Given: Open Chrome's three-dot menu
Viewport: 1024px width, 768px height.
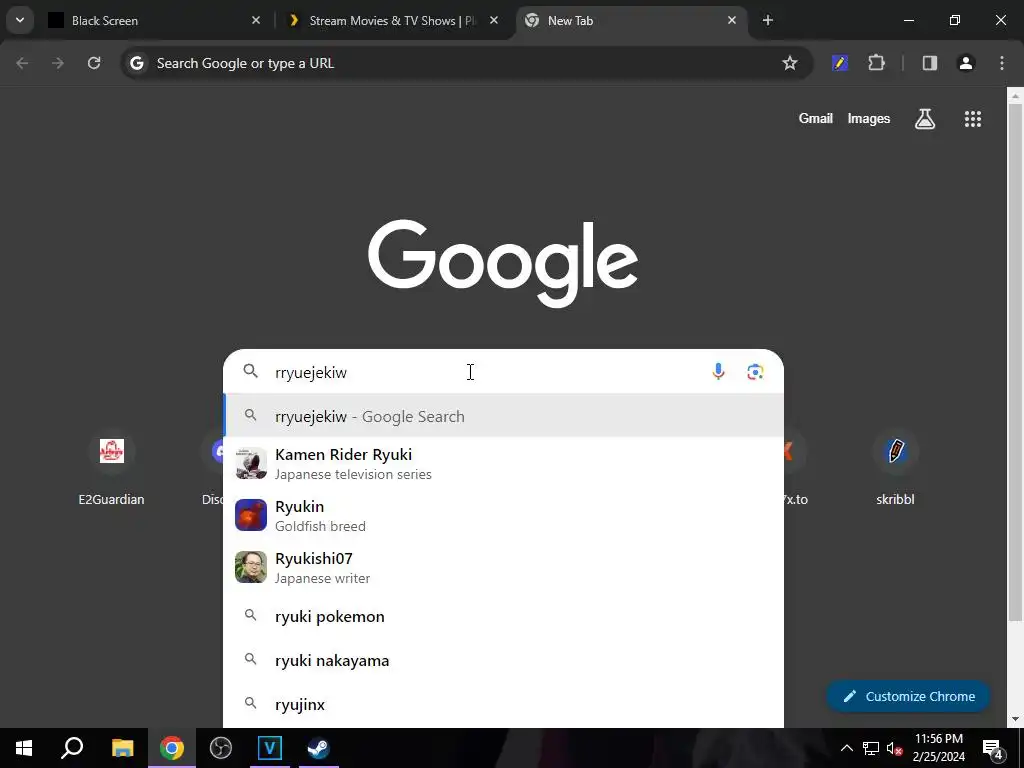Looking at the screenshot, I should pyautogui.click(x=1002, y=63).
